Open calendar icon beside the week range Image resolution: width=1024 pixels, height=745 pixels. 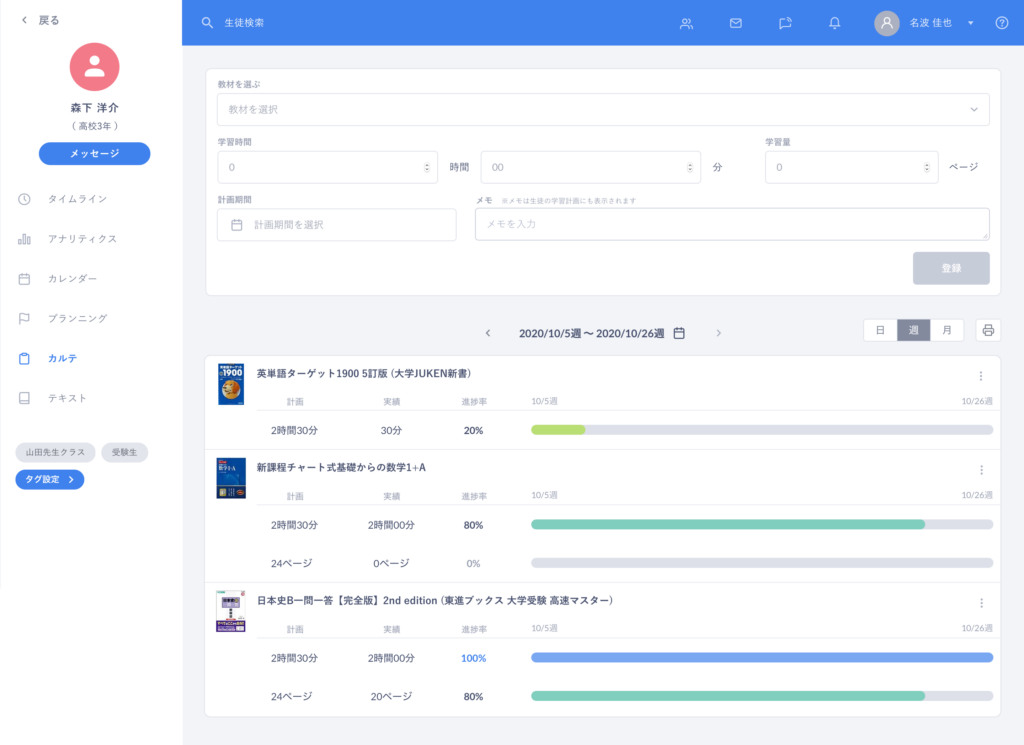679,333
